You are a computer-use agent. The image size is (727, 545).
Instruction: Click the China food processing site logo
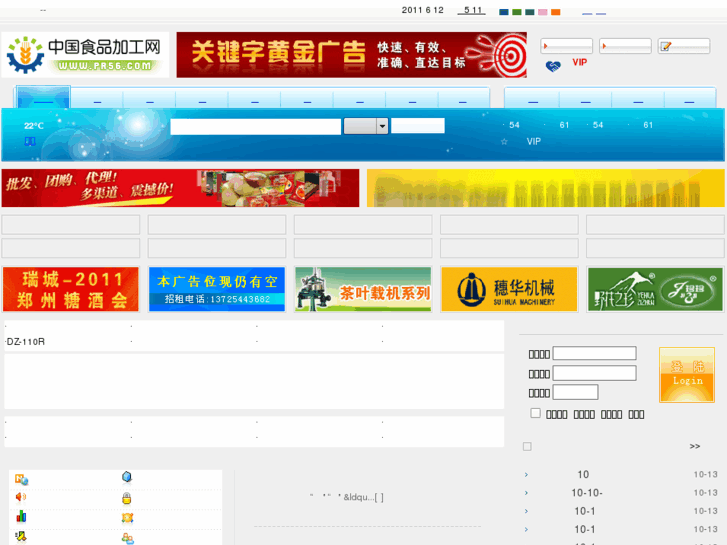tap(85, 55)
